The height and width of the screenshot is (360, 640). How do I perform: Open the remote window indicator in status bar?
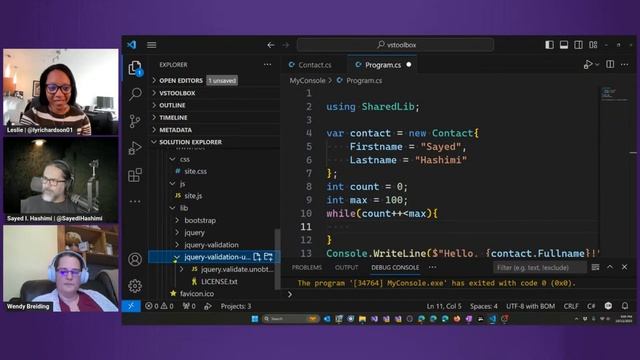tap(131, 306)
